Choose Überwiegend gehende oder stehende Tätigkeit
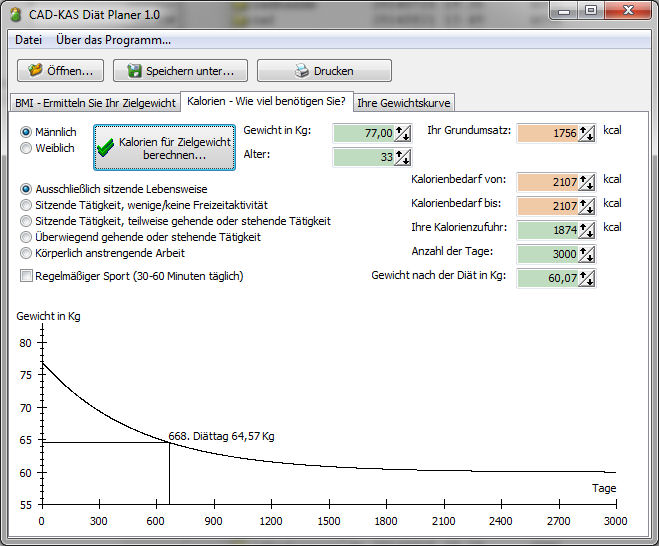Image resolution: width=659 pixels, height=546 pixels. (27, 237)
